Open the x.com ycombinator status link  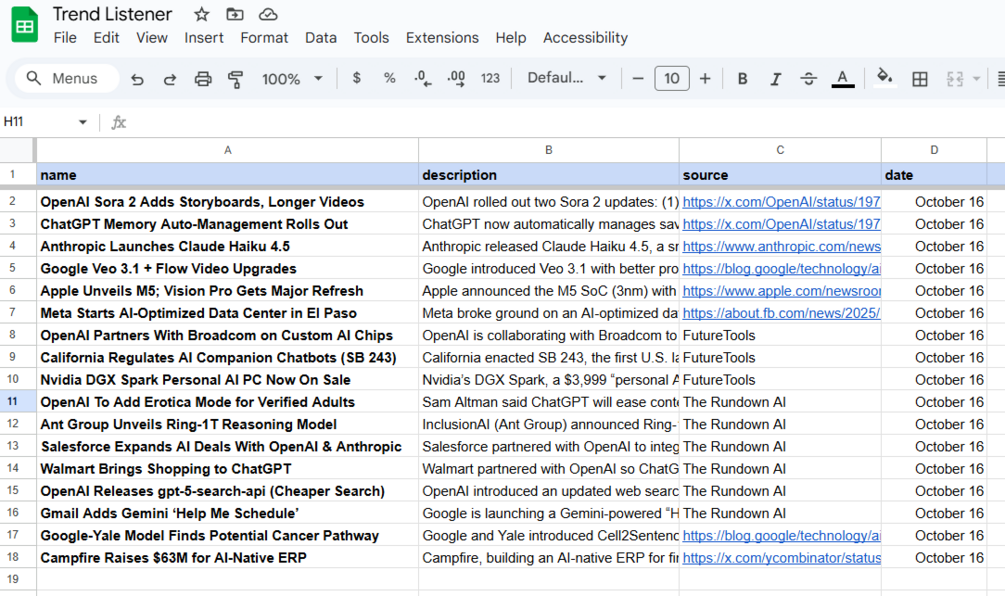tap(781, 558)
